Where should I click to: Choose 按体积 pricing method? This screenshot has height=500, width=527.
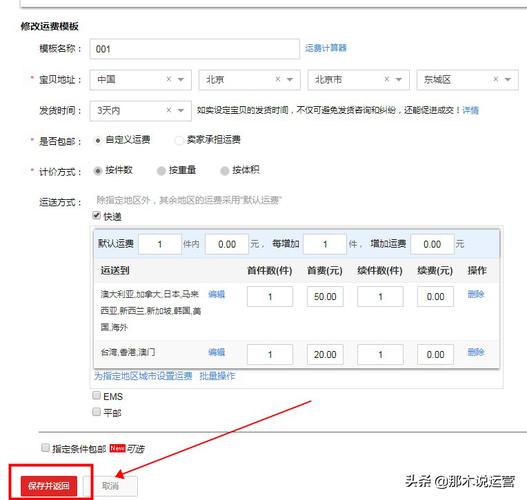tap(225, 171)
